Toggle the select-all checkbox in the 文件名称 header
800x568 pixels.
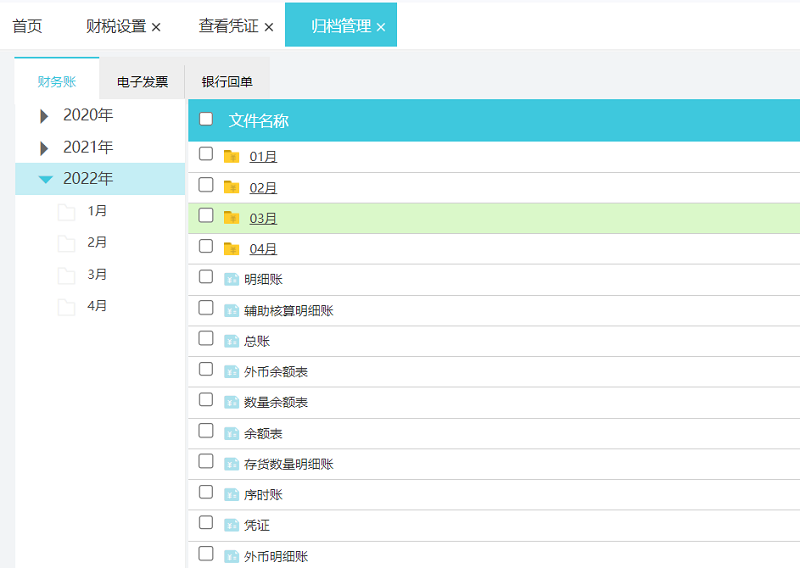point(206,119)
